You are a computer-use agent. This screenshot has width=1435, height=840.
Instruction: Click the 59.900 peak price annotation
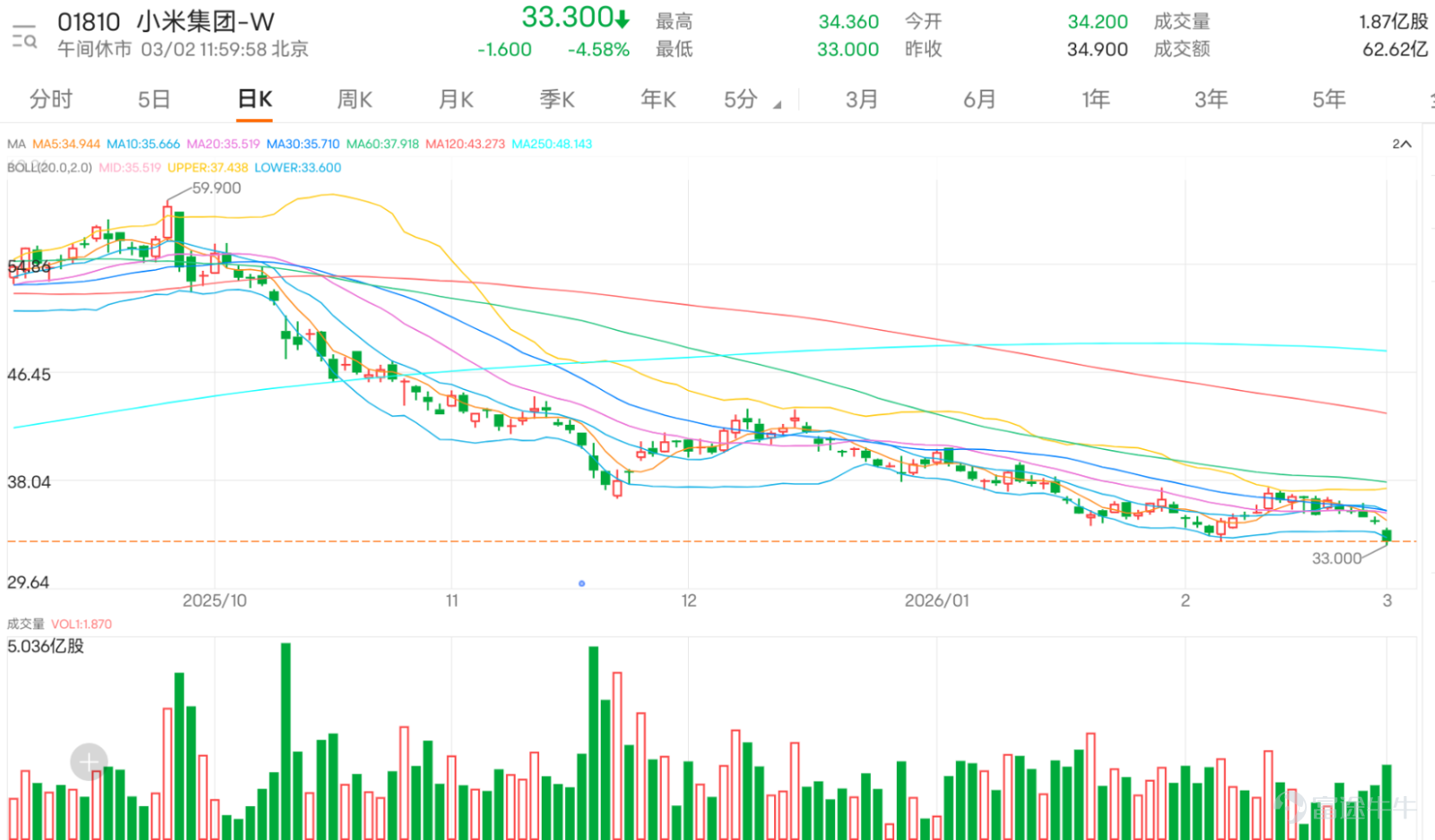click(x=217, y=188)
